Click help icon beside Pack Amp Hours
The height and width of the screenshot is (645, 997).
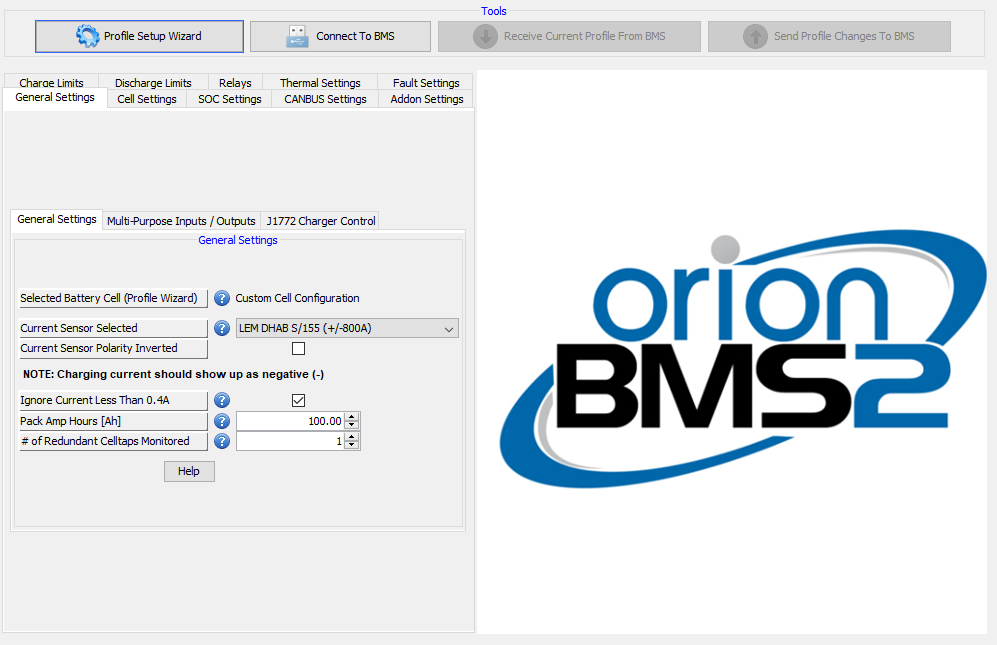[222, 421]
